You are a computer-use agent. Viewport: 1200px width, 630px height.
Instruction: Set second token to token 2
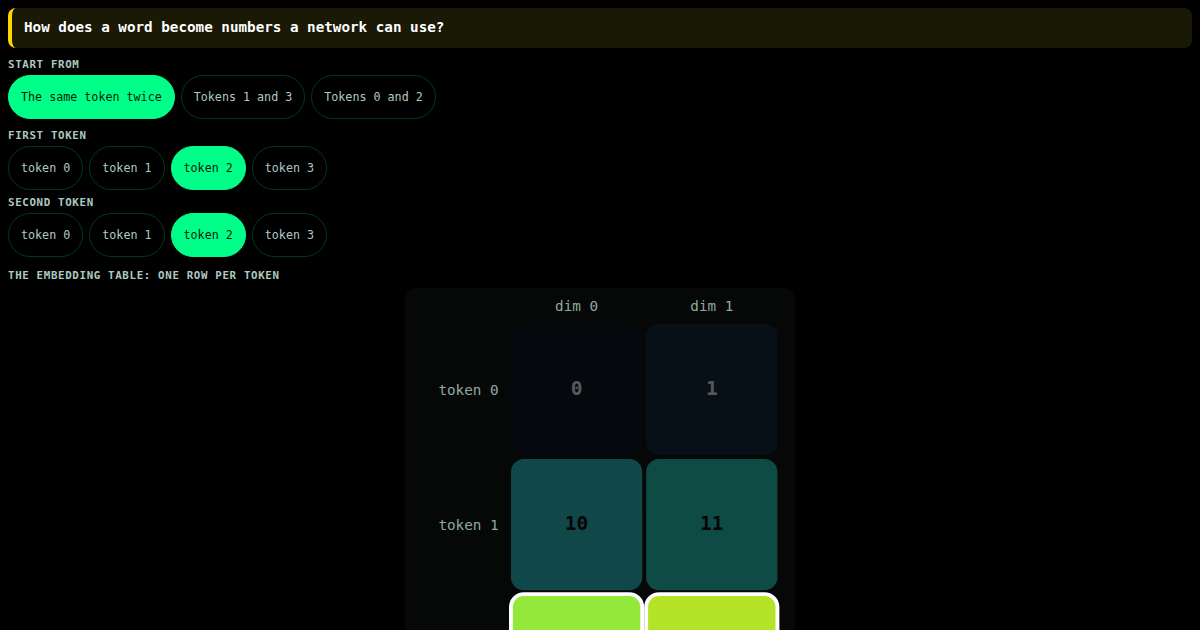coord(208,235)
